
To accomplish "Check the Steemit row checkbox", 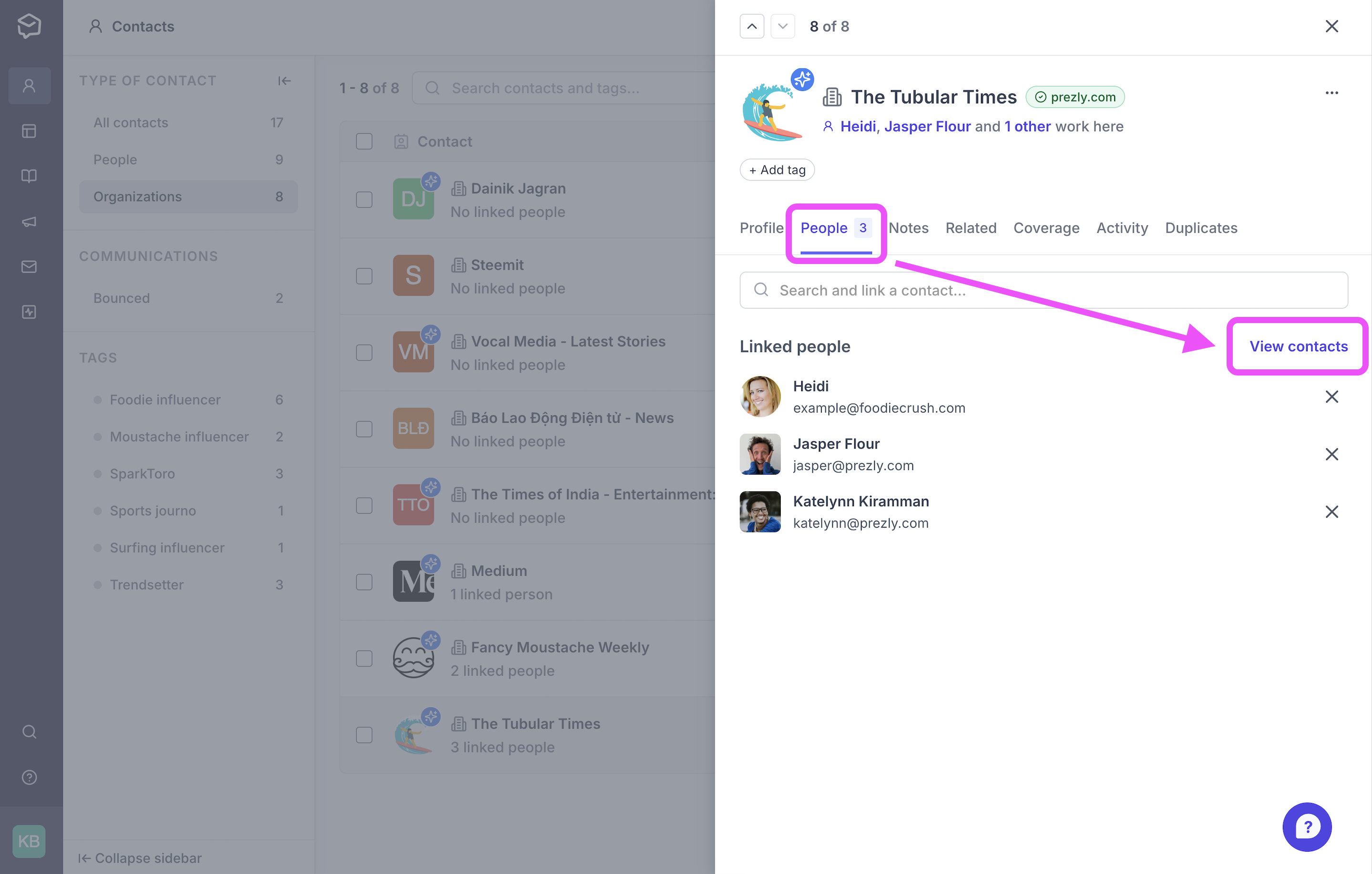I will [x=364, y=276].
